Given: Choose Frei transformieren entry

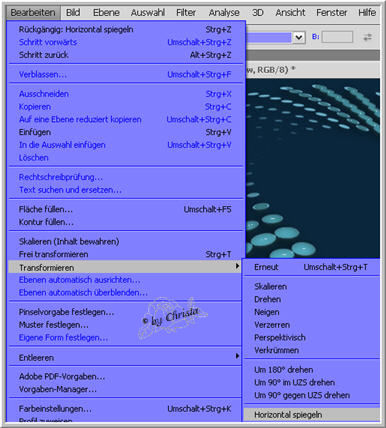Looking at the screenshot, I should [125, 254].
